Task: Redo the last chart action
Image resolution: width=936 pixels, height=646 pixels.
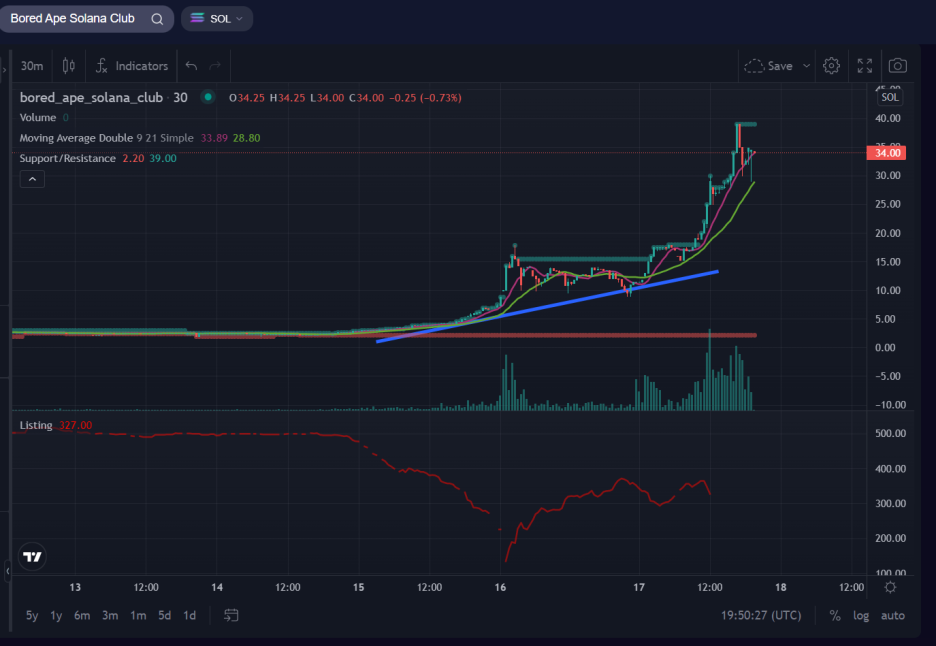Action: point(215,66)
